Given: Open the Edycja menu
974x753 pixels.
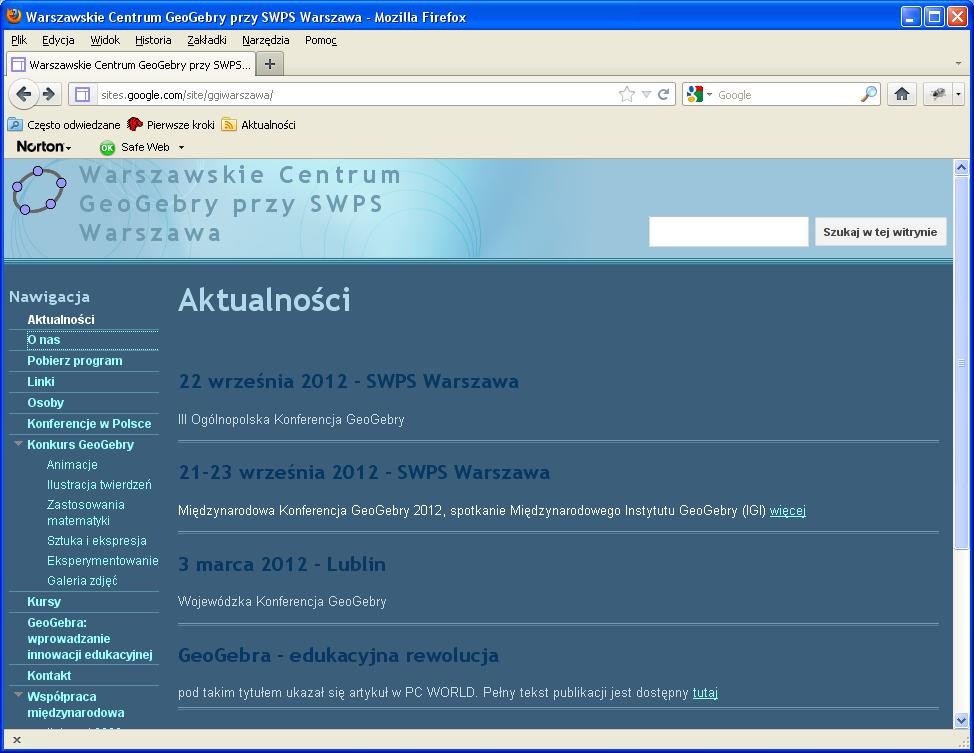Looking at the screenshot, I should pos(58,40).
